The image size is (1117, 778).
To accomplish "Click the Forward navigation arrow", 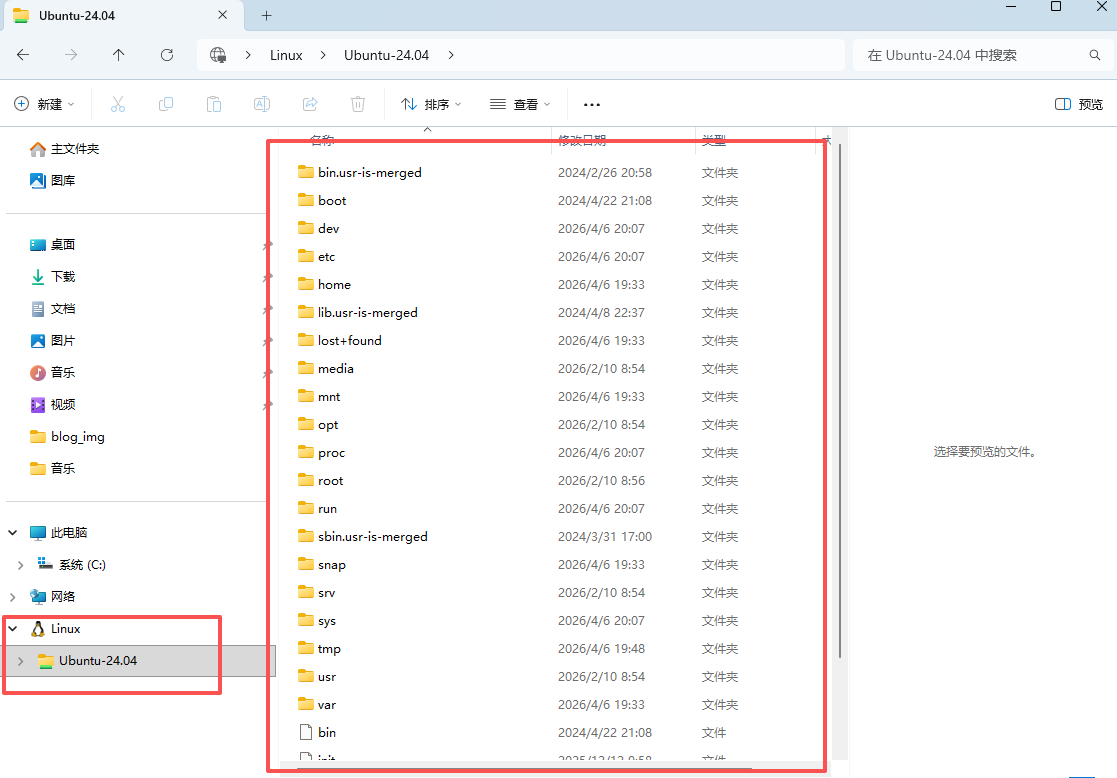I will tap(71, 55).
